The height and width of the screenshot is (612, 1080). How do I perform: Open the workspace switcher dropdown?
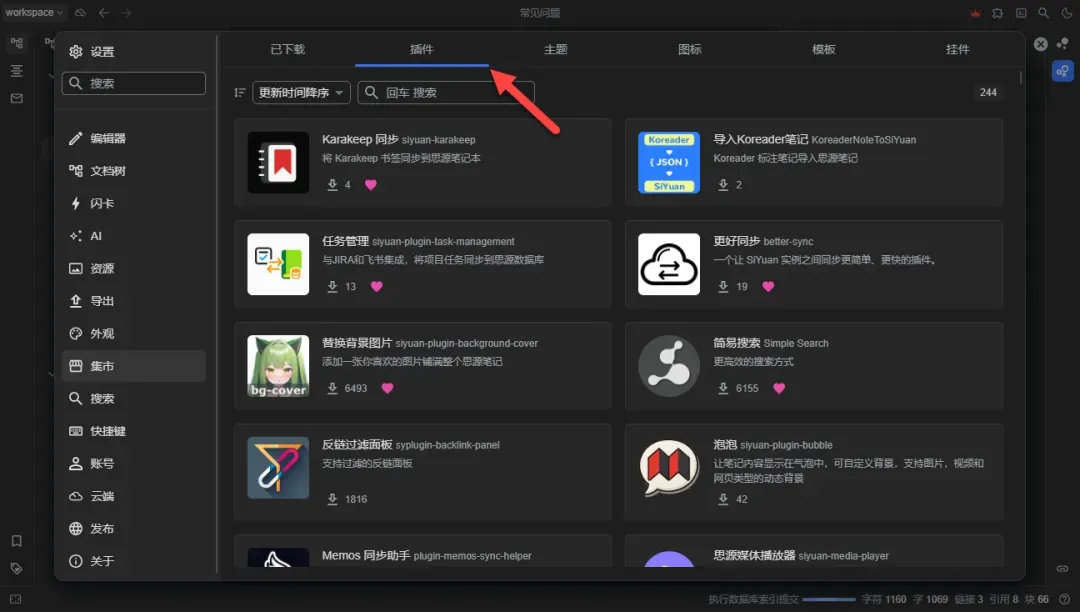(34, 12)
